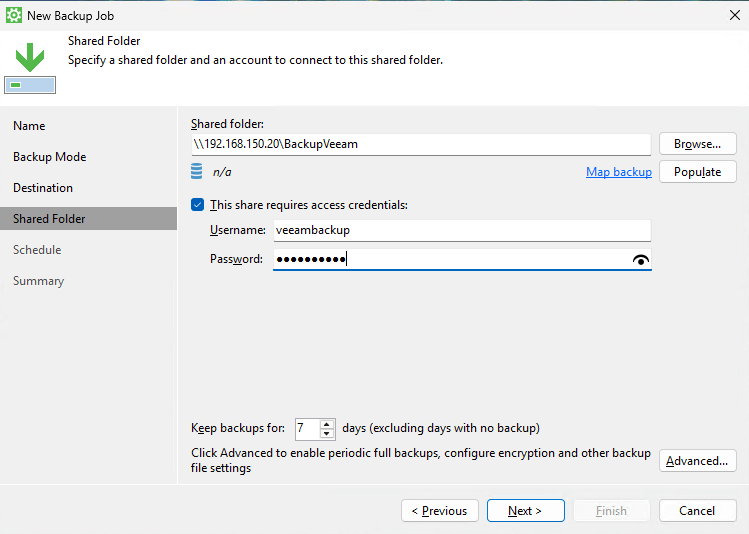Viewport: 749px width, 534px height.
Task: Proceed with the Next > button
Action: click(x=525, y=511)
